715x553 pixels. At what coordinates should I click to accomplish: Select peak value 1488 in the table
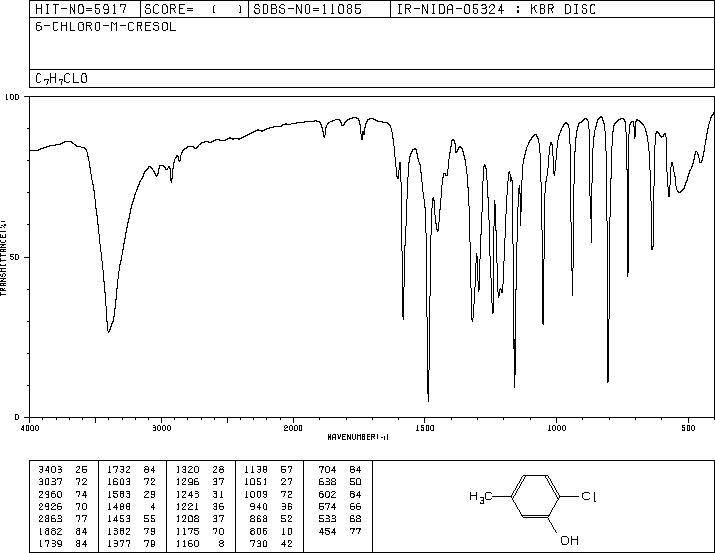pos(119,506)
